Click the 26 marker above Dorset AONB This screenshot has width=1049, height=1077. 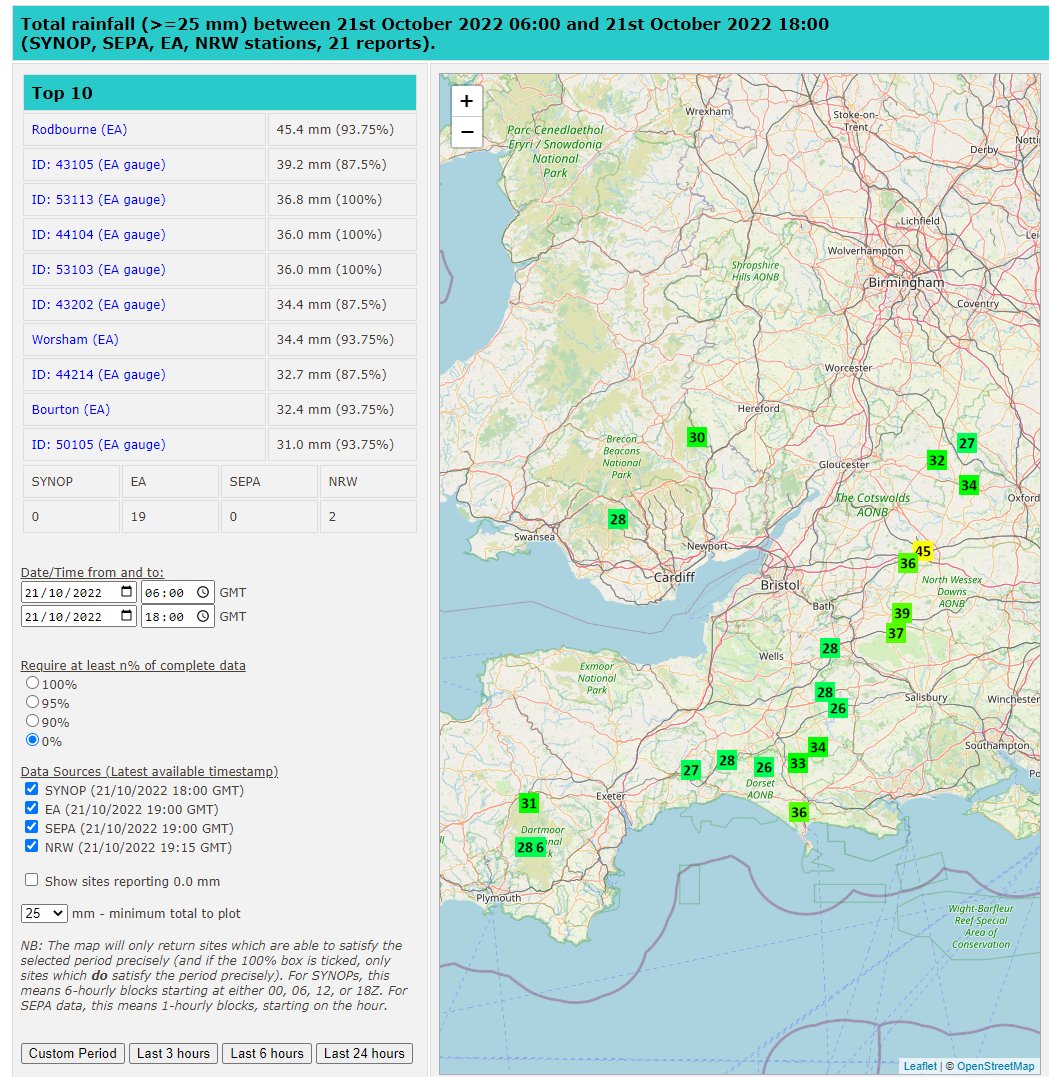[x=764, y=767]
